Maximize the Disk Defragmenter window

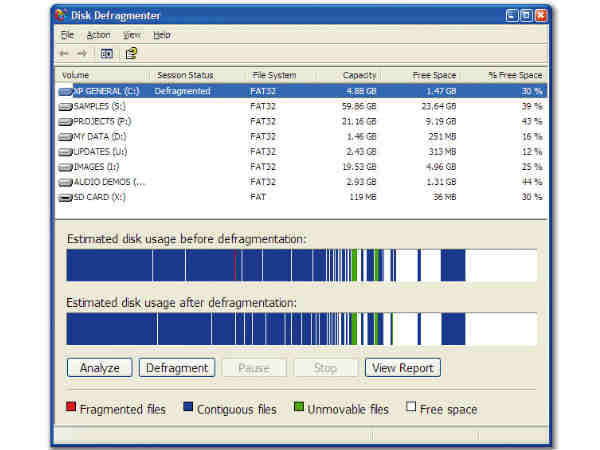click(525, 15)
